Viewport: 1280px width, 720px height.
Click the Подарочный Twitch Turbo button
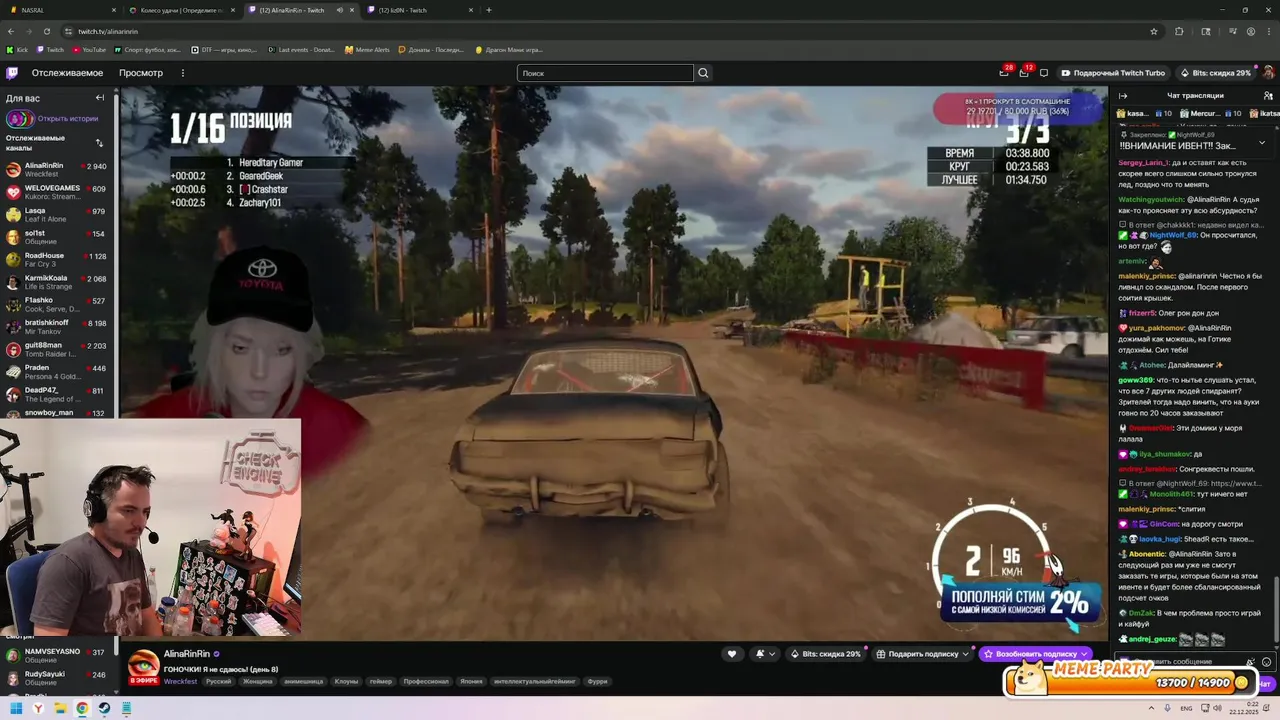click(x=1113, y=73)
